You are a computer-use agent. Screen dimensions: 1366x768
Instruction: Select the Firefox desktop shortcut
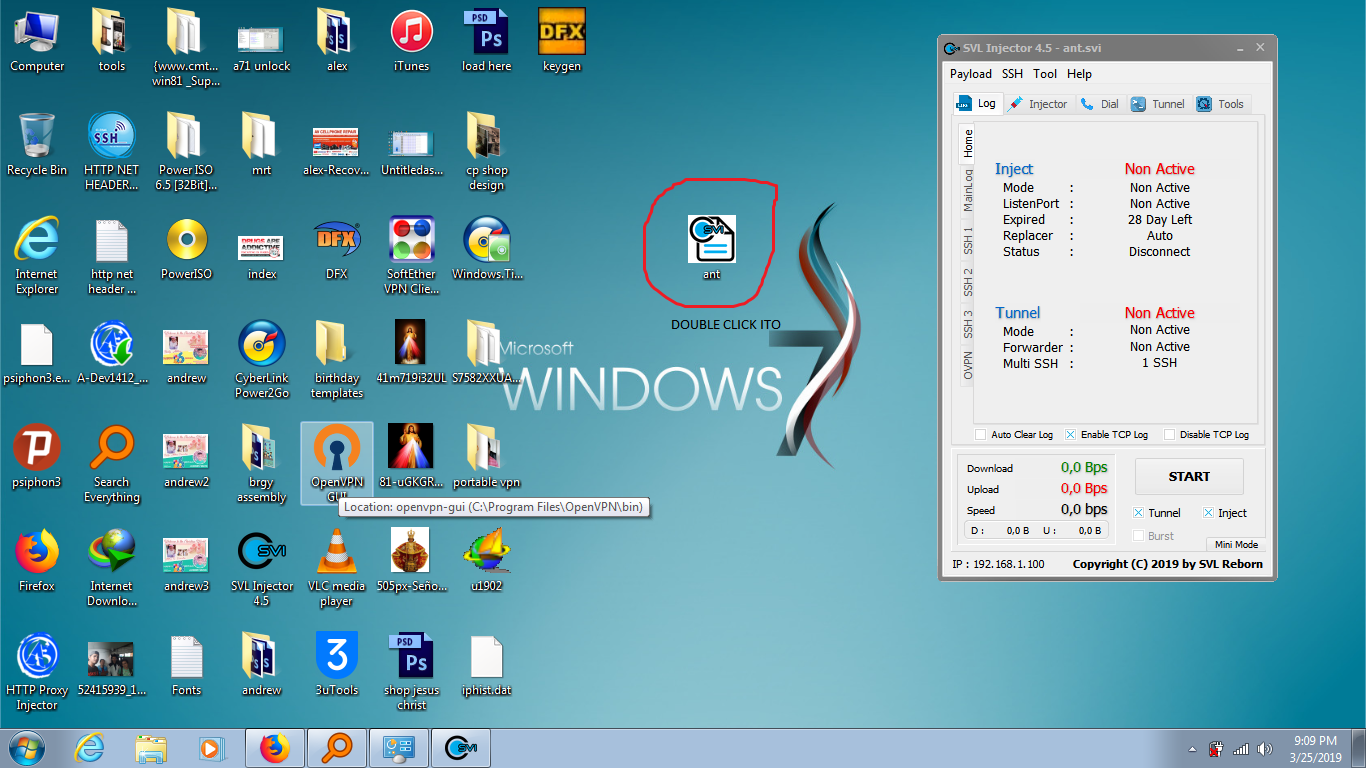(37, 551)
